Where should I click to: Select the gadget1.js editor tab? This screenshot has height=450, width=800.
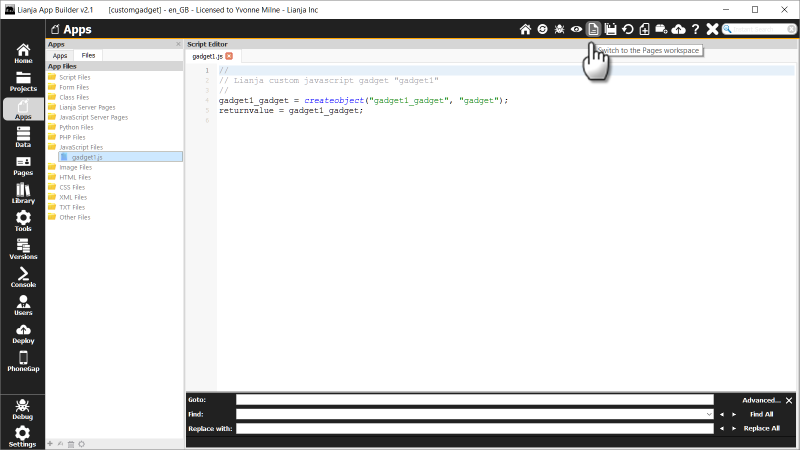click(x=207, y=56)
